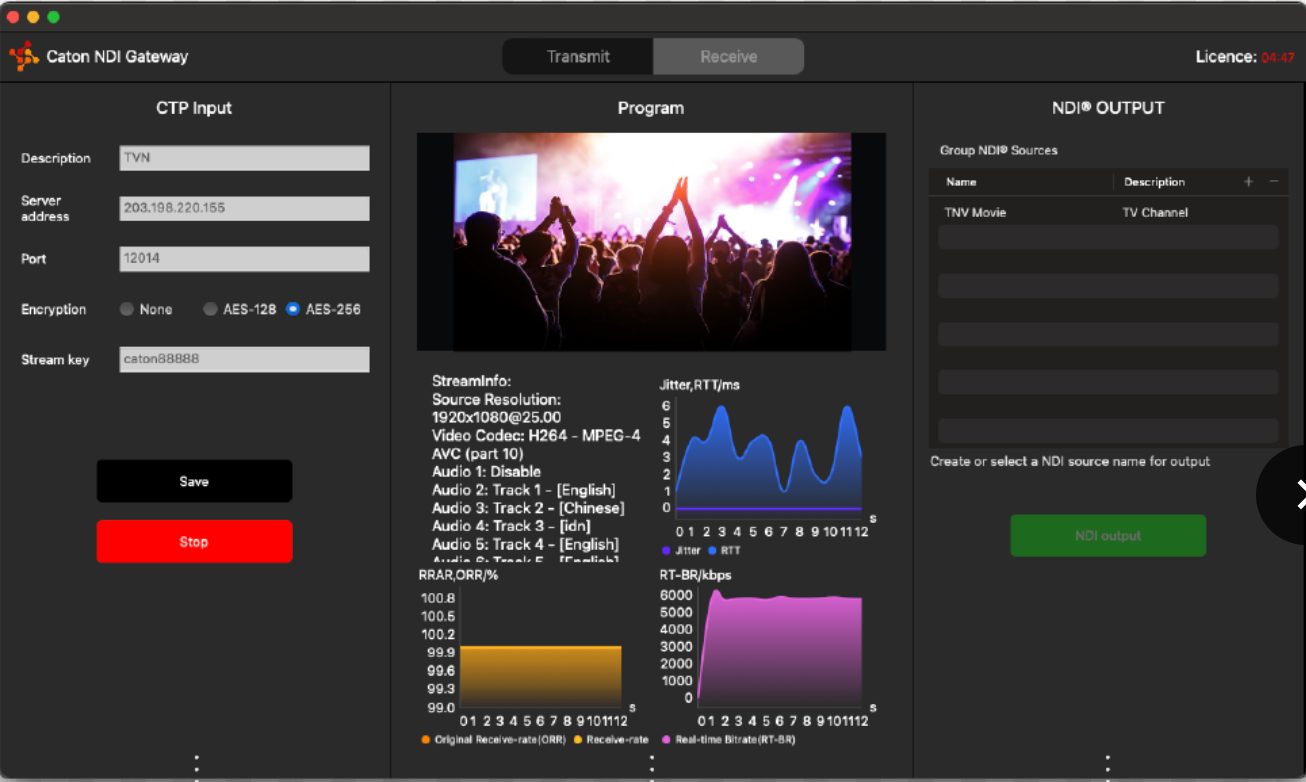Image resolution: width=1306 pixels, height=782 pixels.
Task: Open the Program panel bottom handle
Action: coord(652,767)
